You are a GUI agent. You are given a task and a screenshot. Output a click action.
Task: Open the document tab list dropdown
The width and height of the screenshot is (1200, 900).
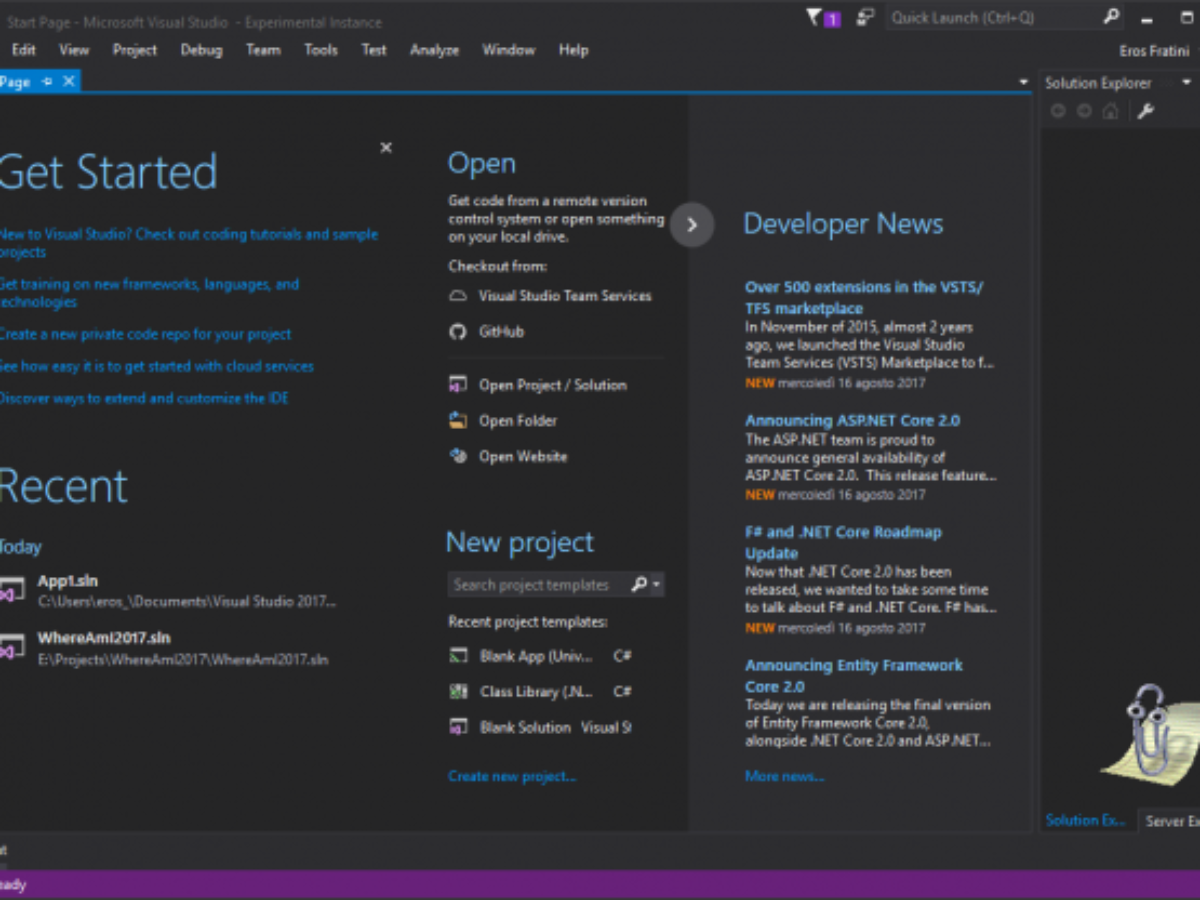click(x=1023, y=82)
